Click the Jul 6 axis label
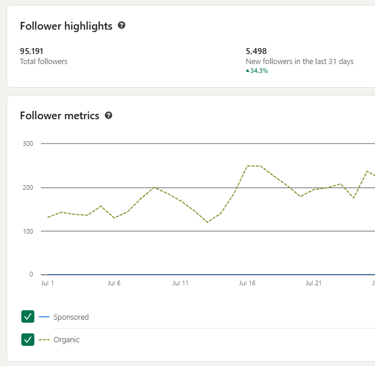Viewport: 375px width, 366px height. coord(114,283)
